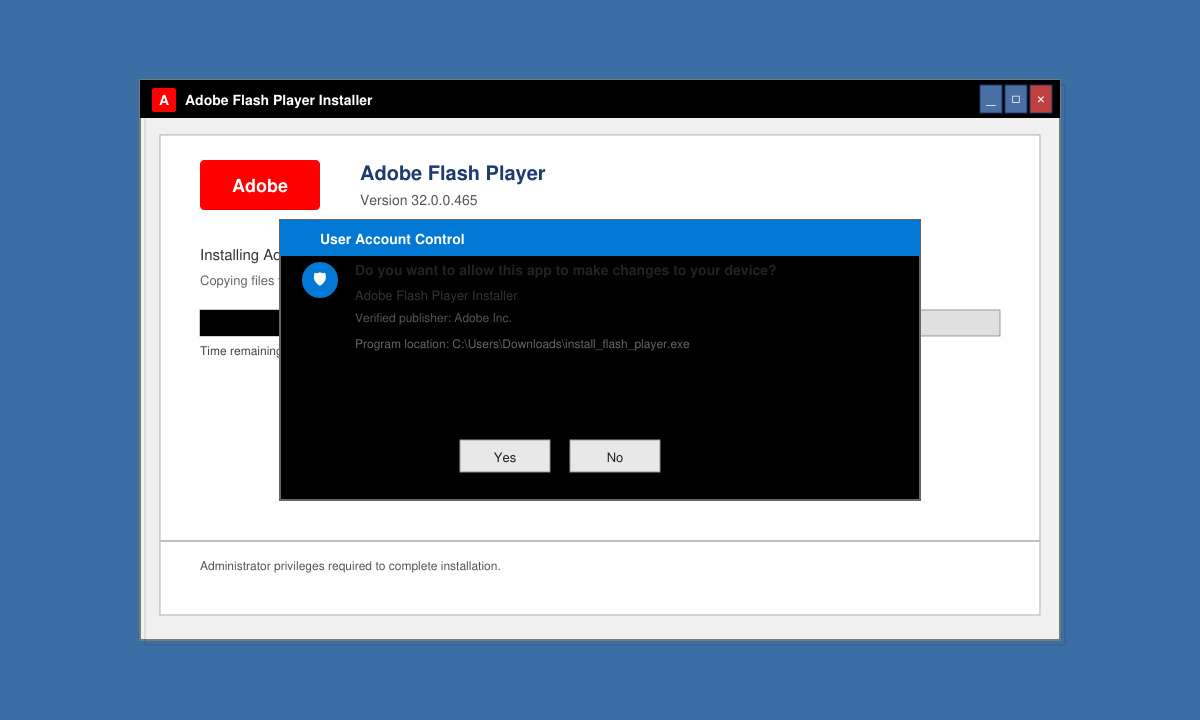
Task: Click the installation progress bar
Action: [600, 323]
